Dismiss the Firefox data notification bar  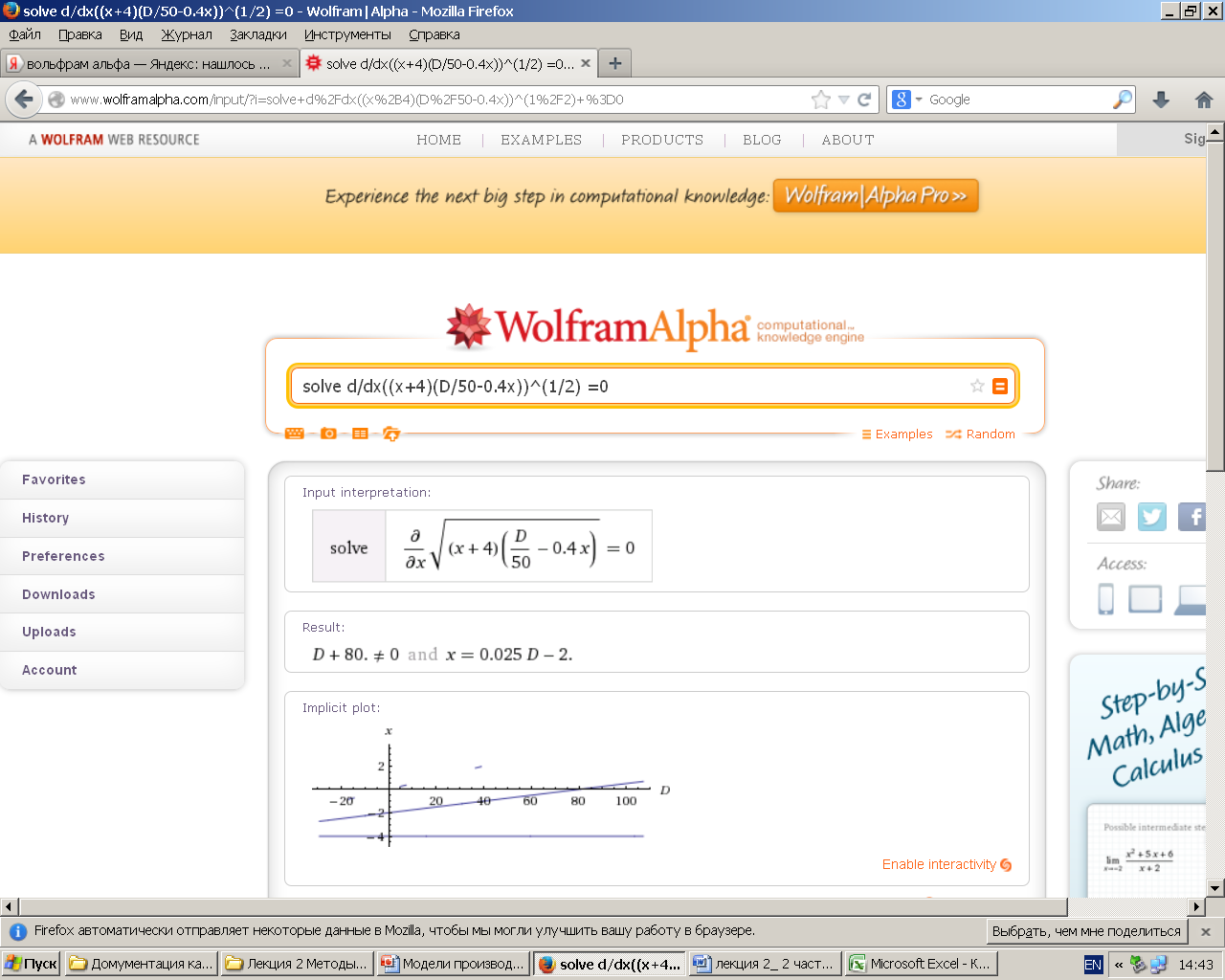1206,931
